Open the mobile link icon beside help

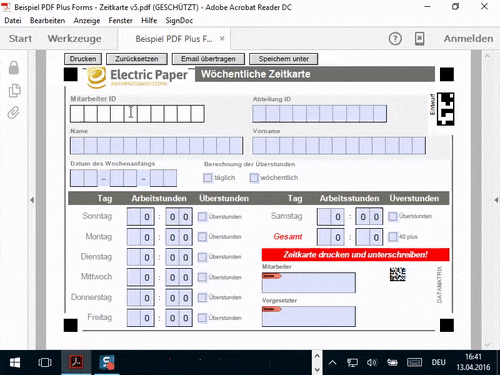419,39
